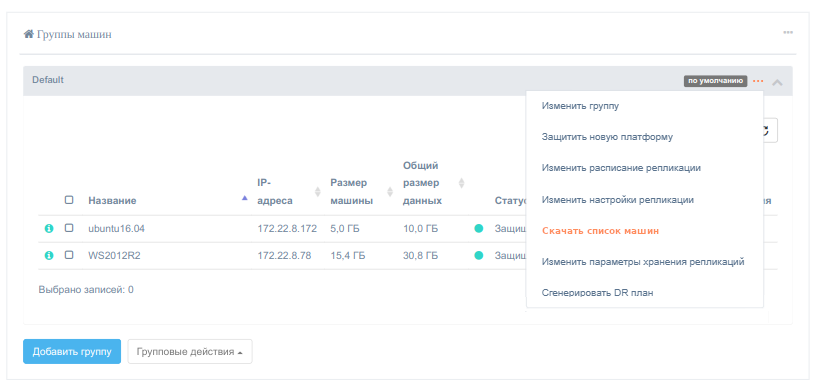Sort by the Название column arrow
This screenshot has height=390, width=816.
pyautogui.click(x=245, y=198)
